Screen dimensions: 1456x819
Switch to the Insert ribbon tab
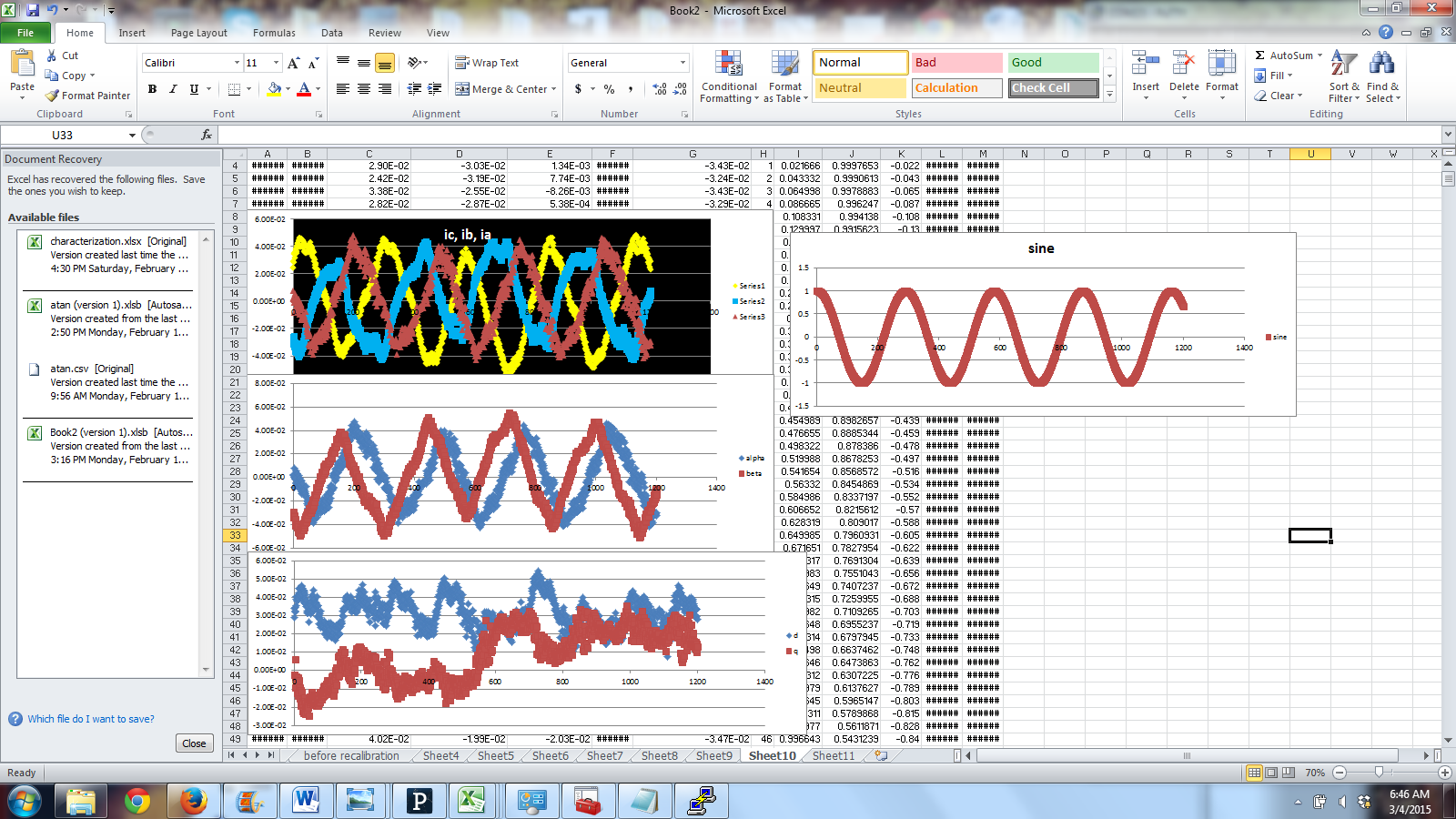(x=132, y=33)
